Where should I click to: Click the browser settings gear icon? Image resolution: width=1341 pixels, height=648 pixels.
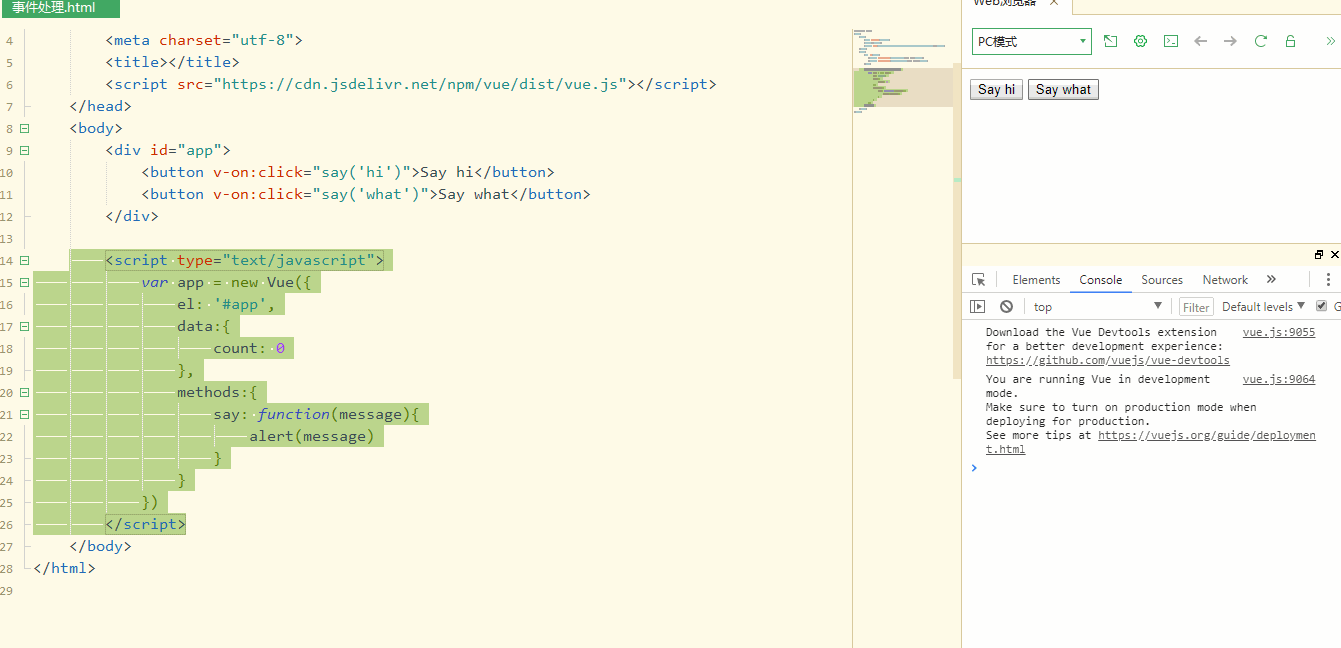pyautogui.click(x=1140, y=41)
